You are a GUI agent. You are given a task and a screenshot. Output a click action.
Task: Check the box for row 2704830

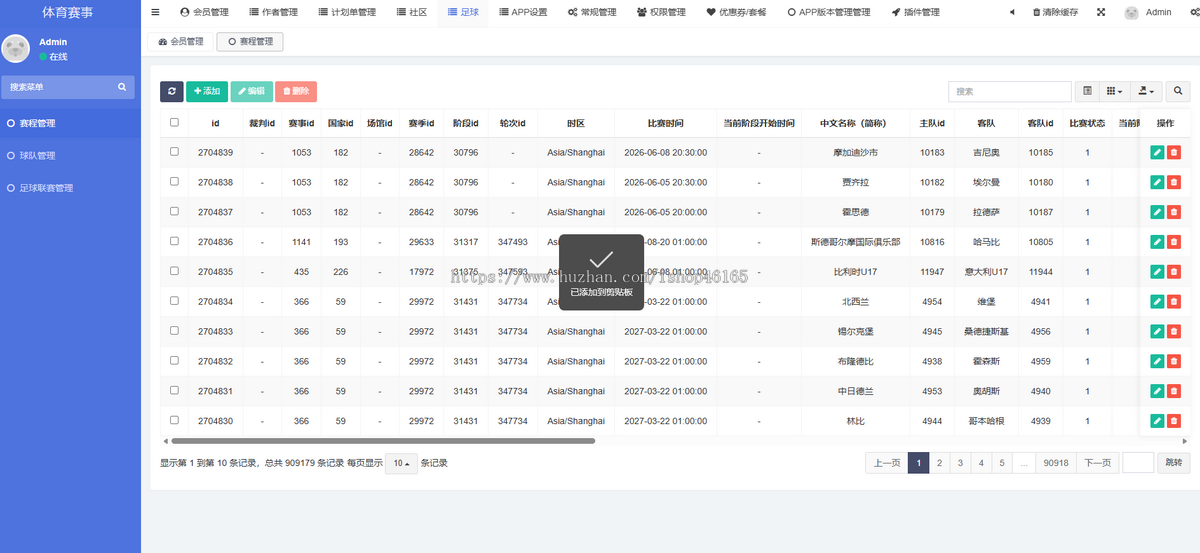pos(174,420)
